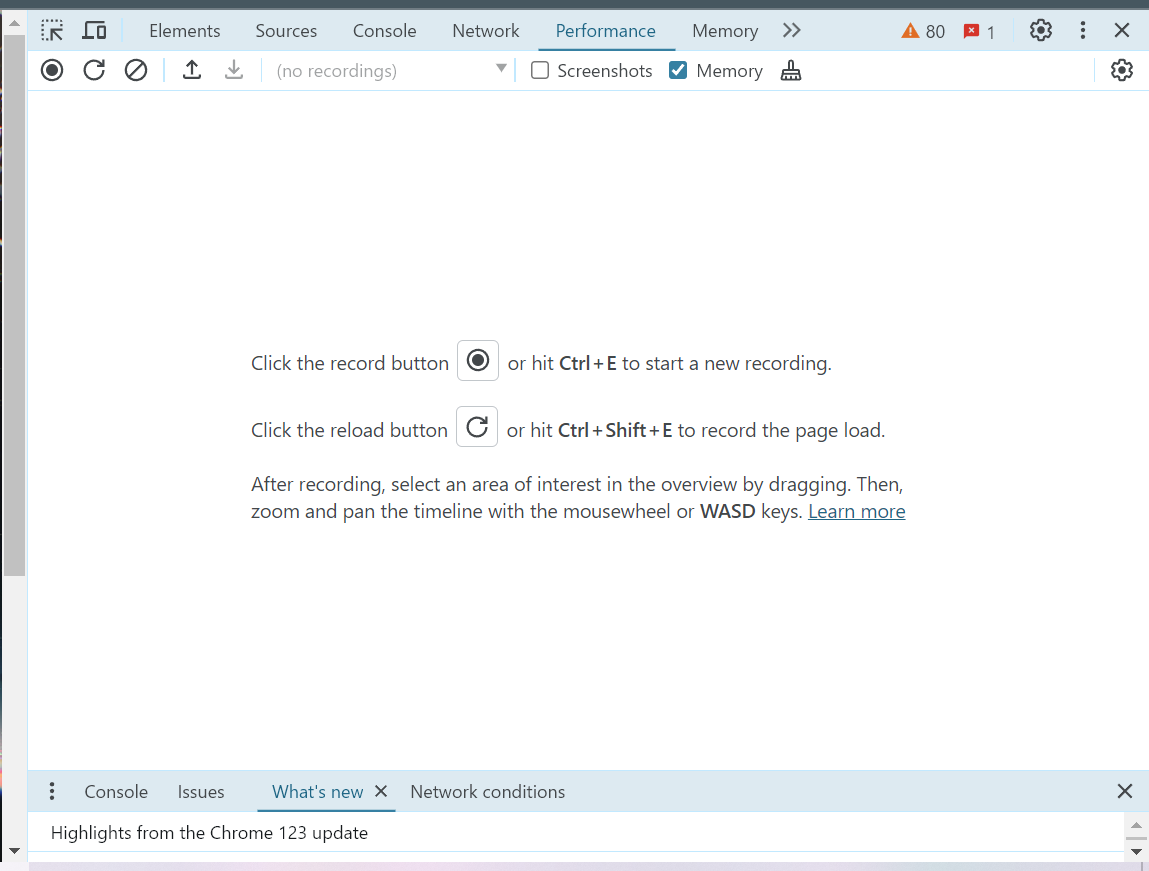Enable the Screenshots checkbox
1149x871 pixels.
point(540,71)
